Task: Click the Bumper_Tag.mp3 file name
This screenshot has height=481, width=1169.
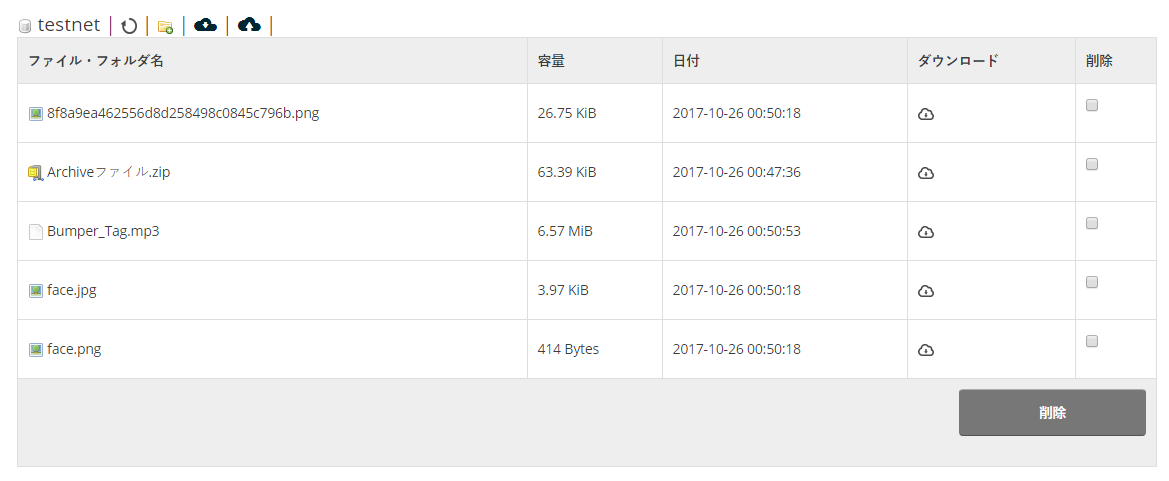Action: point(103,231)
